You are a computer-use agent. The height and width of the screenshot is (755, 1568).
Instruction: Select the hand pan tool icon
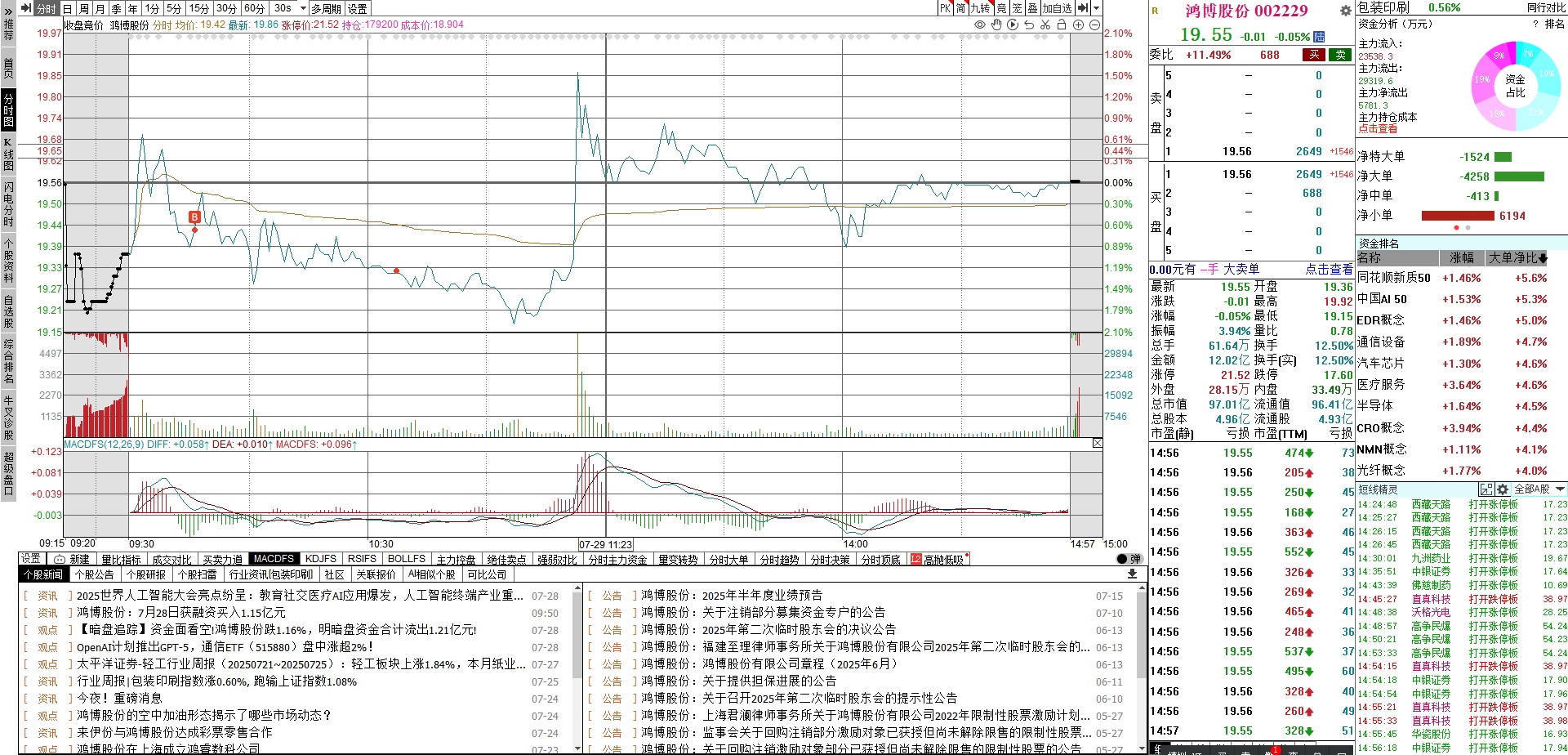[996, 25]
